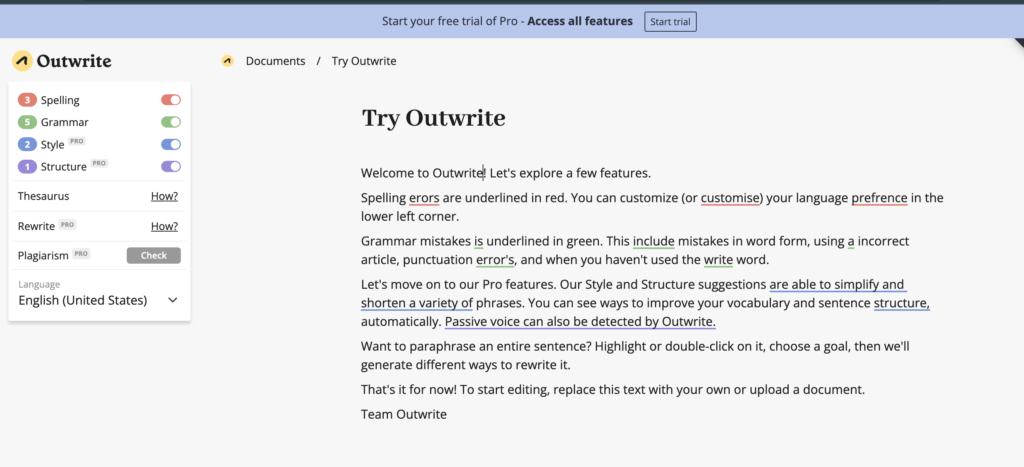1024x467 pixels.
Task: Click the Grammar label in the sidebar
Action: (x=65, y=122)
